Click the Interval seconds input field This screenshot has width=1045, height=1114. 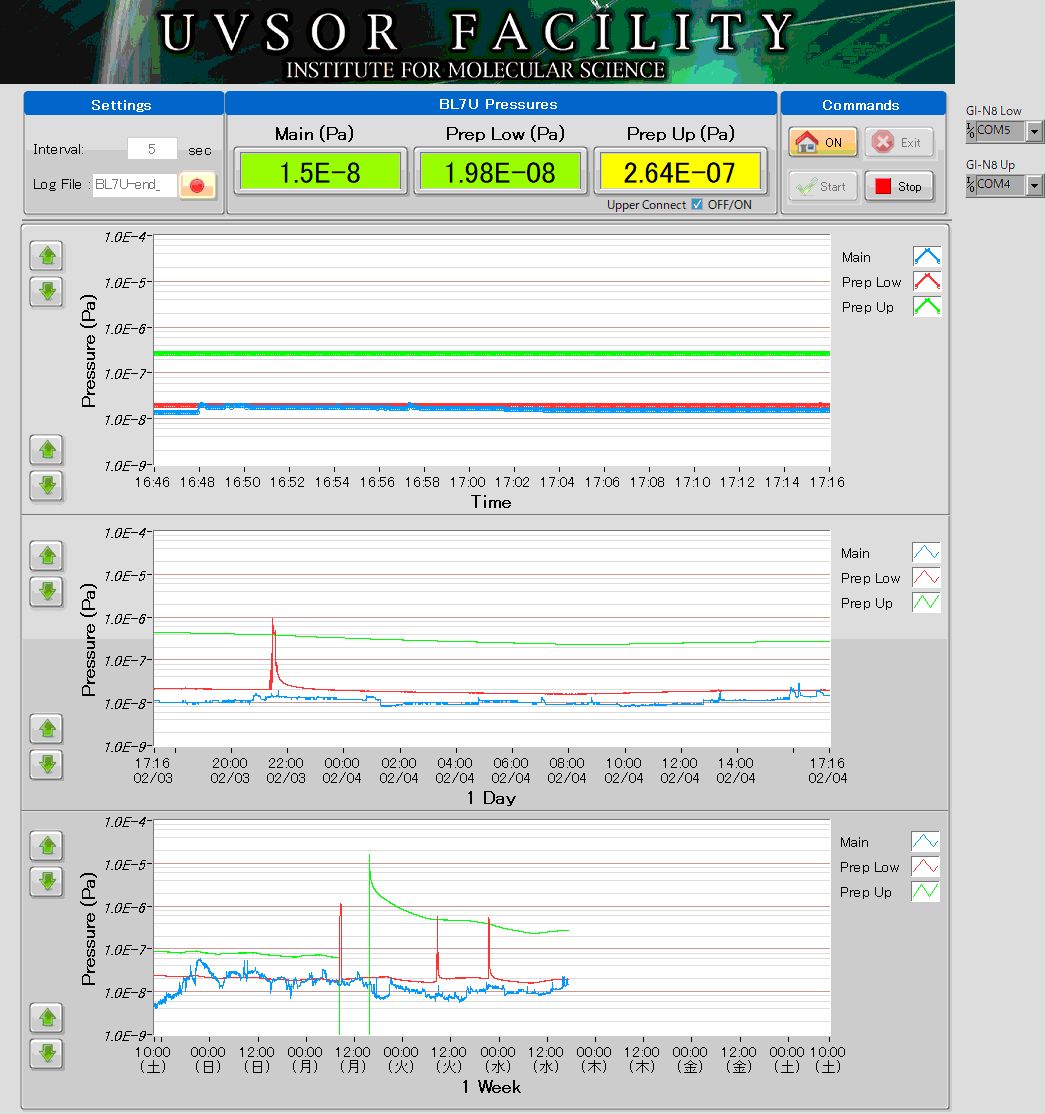[x=152, y=149]
